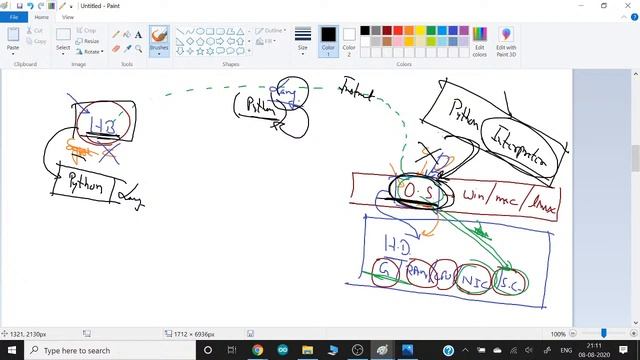The width and height of the screenshot is (640, 360).
Task: Pick the yellow color swatch
Action: [420, 31]
